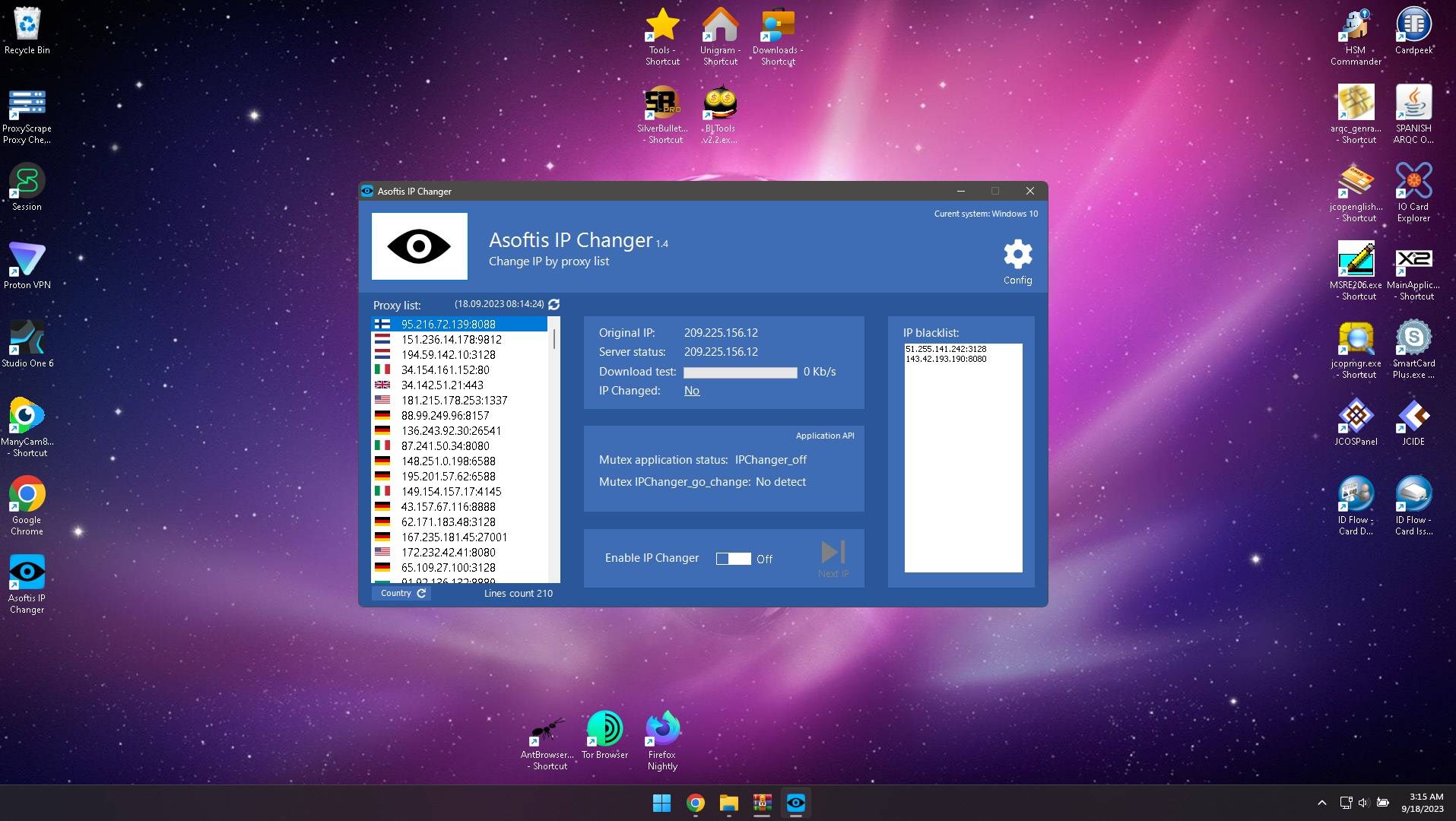
Task: Open the Session desktop shortcut
Action: [26, 180]
